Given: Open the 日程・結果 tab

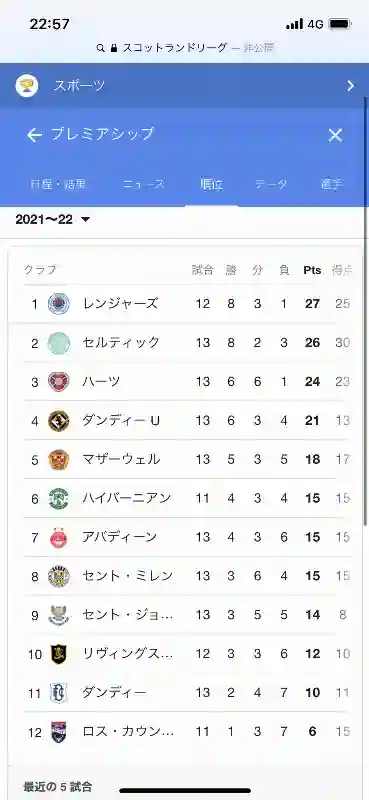Looking at the screenshot, I should 58,184.
